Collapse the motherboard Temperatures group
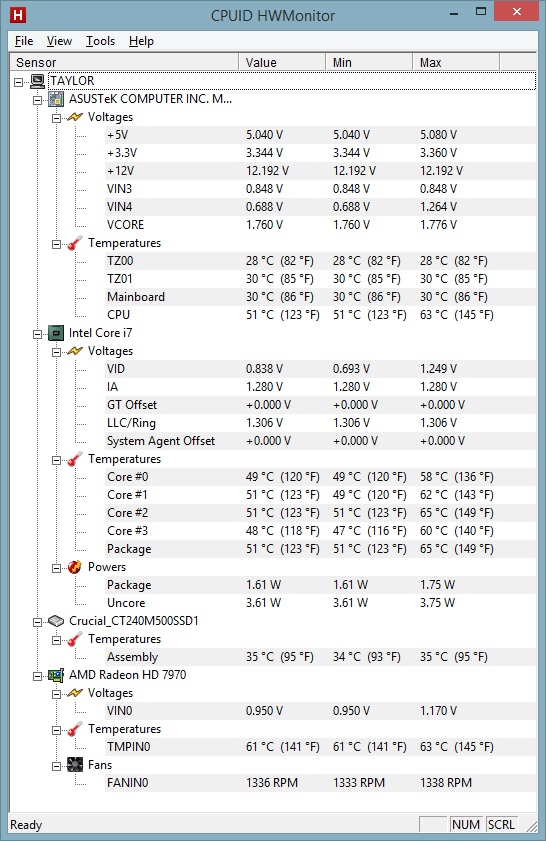Screen dimensions: 546x841 tap(56, 244)
